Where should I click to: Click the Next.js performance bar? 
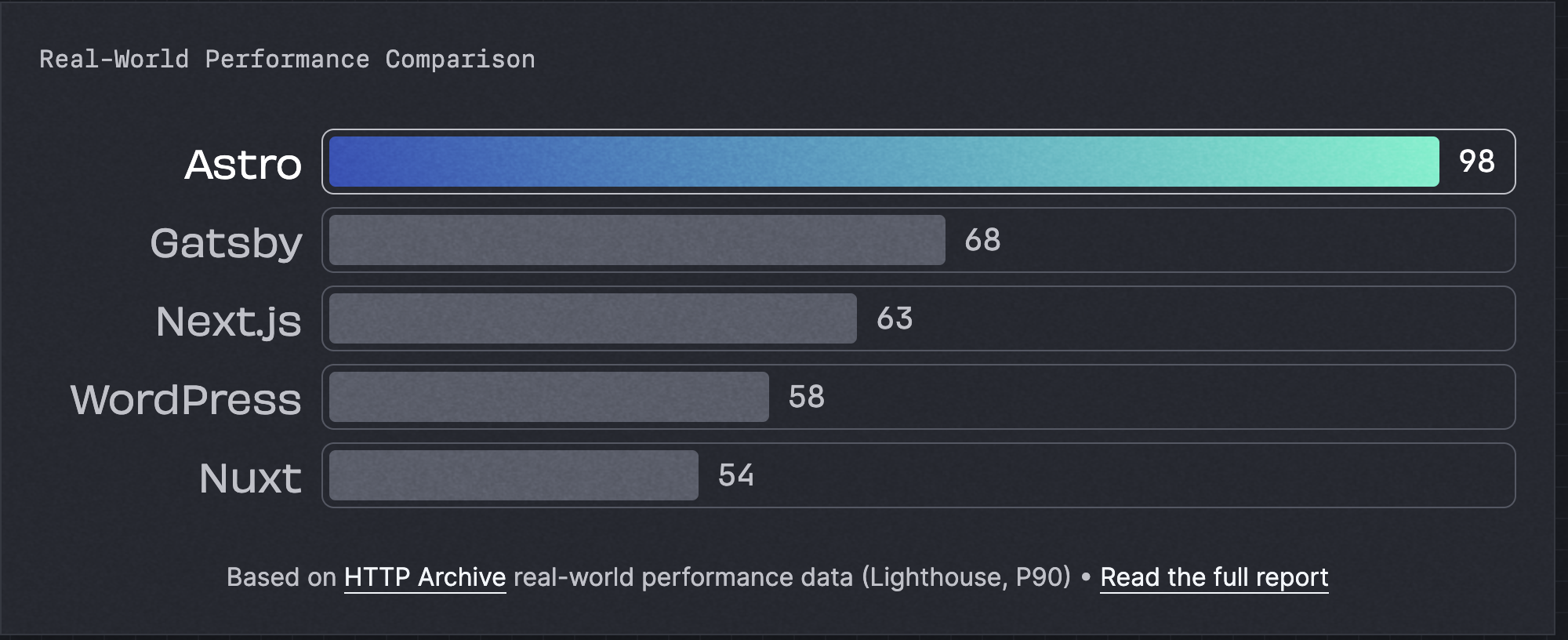pos(593,318)
